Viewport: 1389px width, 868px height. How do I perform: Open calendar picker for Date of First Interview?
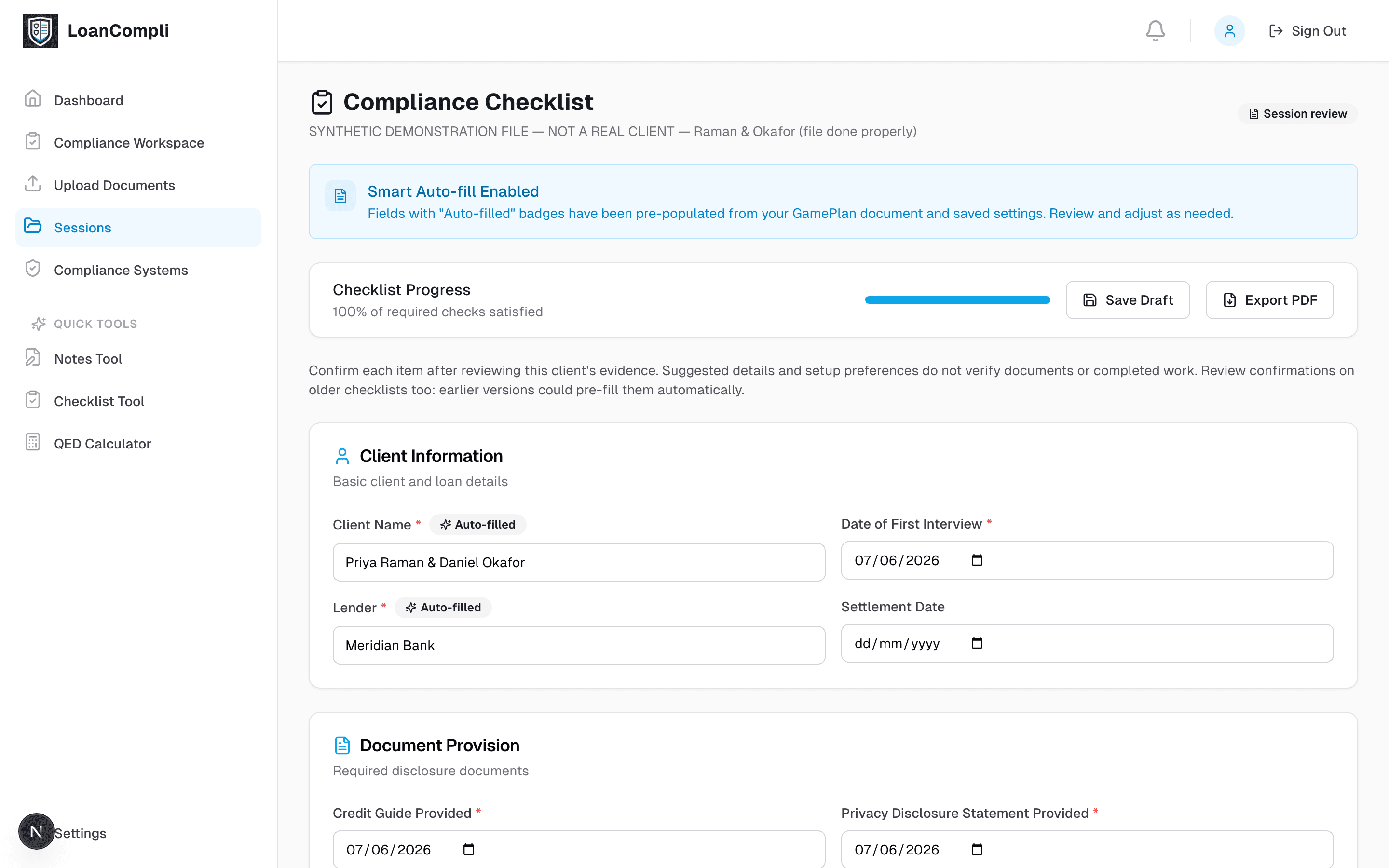pyautogui.click(x=977, y=560)
